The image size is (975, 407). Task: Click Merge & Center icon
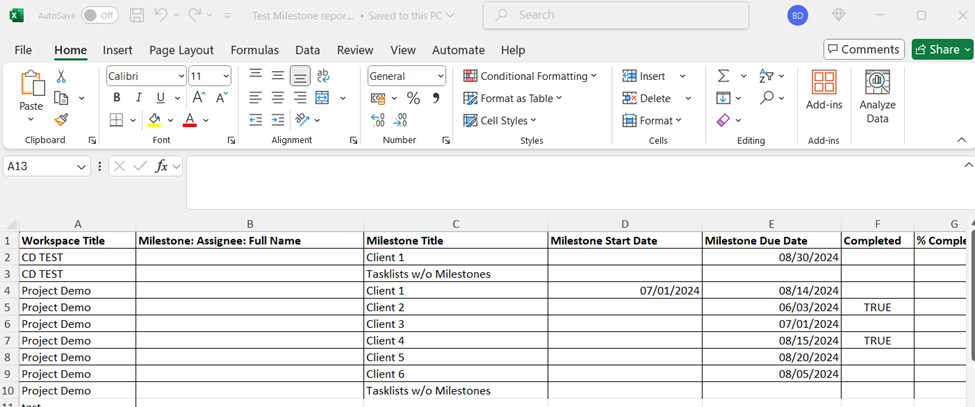pos(322,98)
